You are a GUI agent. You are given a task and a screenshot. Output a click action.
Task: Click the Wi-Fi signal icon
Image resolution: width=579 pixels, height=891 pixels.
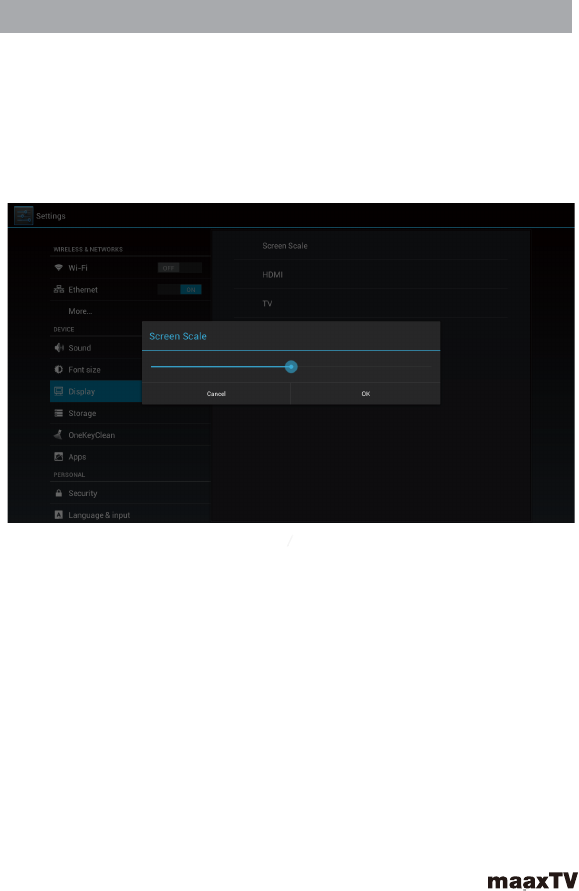click(59, 268)
